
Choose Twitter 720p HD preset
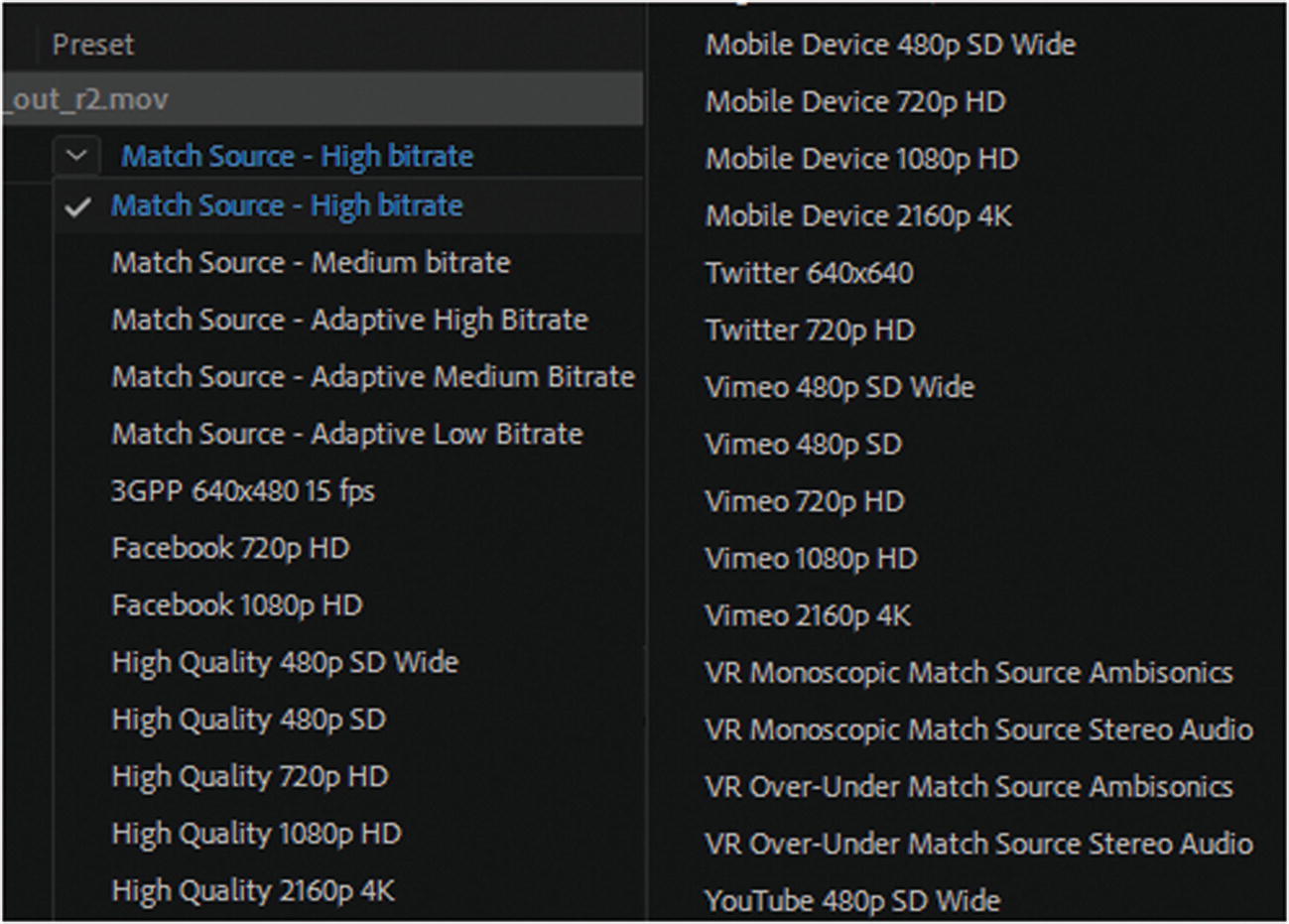(810, 330)
